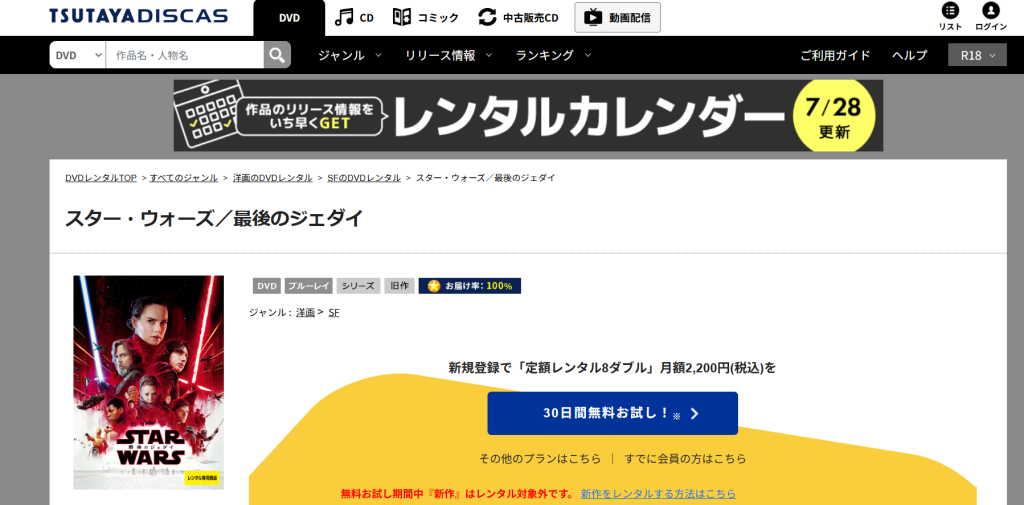1024x505 pixels.
Task: Open the comic book icon
Action: (x=402, y=17)
